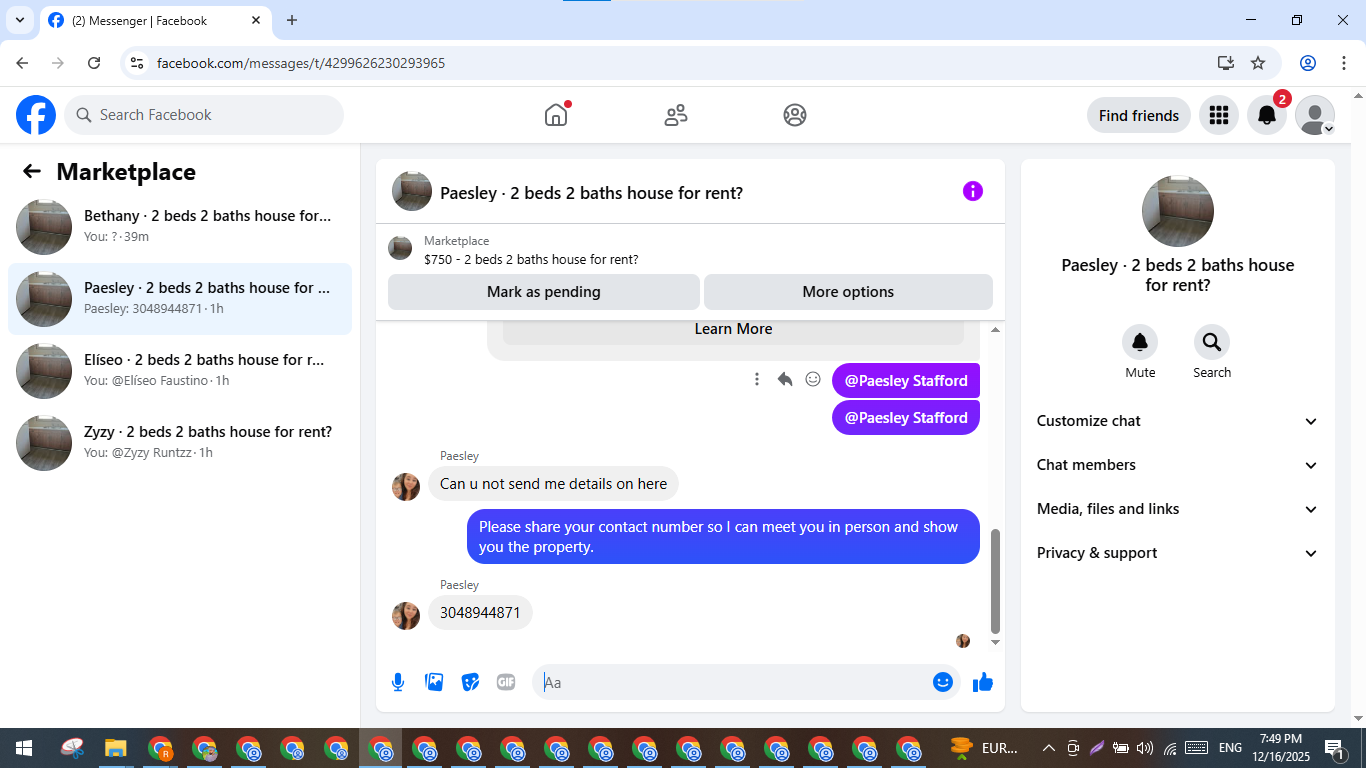The image size is (1366, 768).
Task: Open the Chrome three-dot menu
Action: 1343,63
